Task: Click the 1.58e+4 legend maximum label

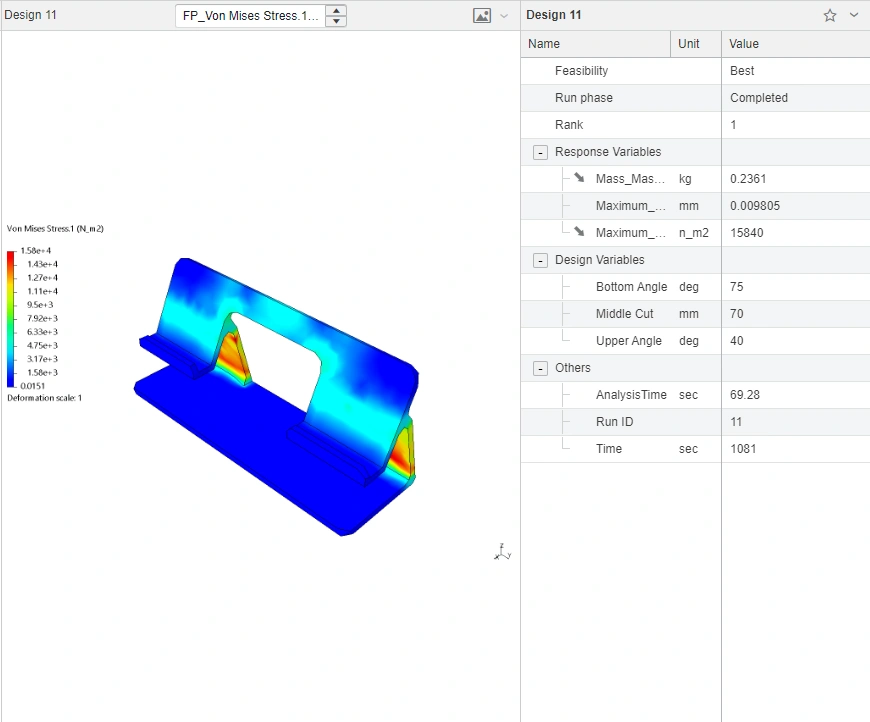Action: [36, 251]
